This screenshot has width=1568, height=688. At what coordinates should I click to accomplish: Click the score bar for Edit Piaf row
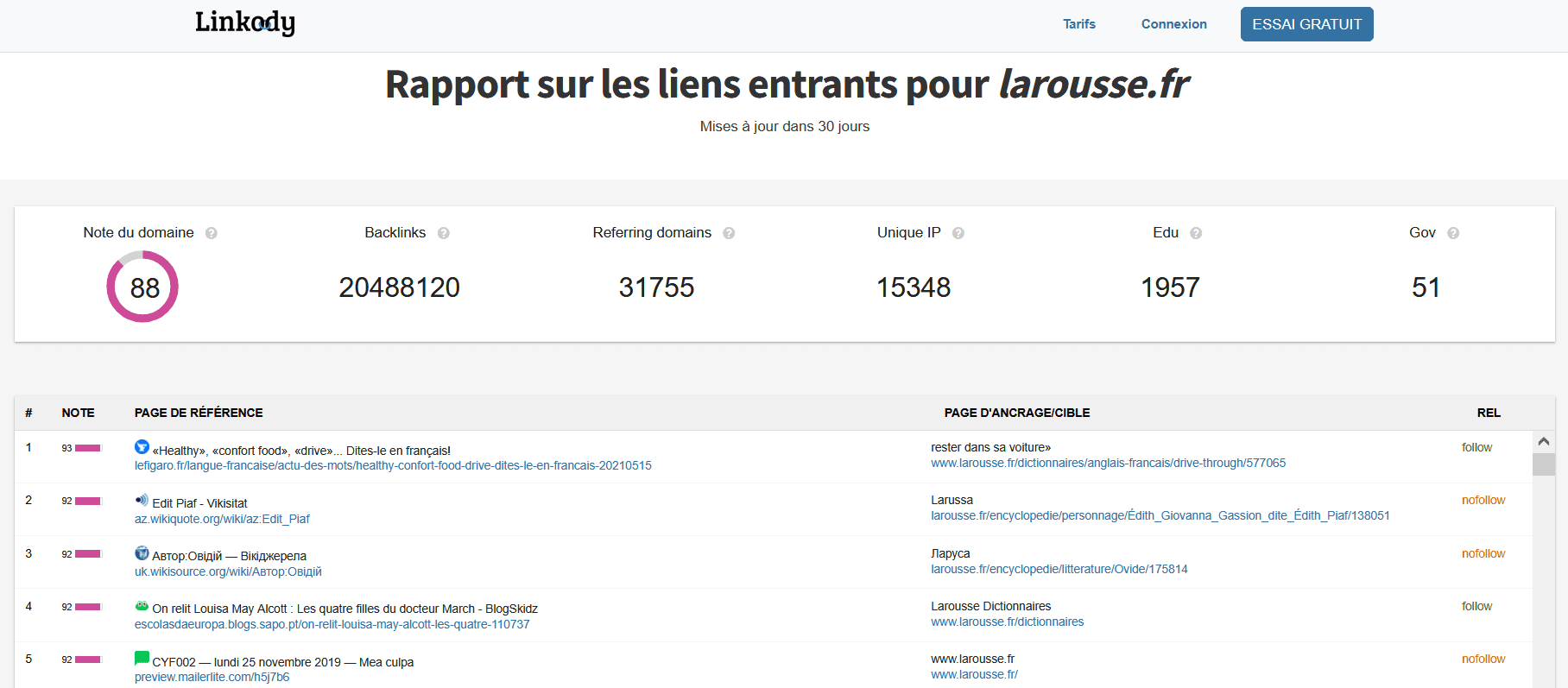coord(88,501)
